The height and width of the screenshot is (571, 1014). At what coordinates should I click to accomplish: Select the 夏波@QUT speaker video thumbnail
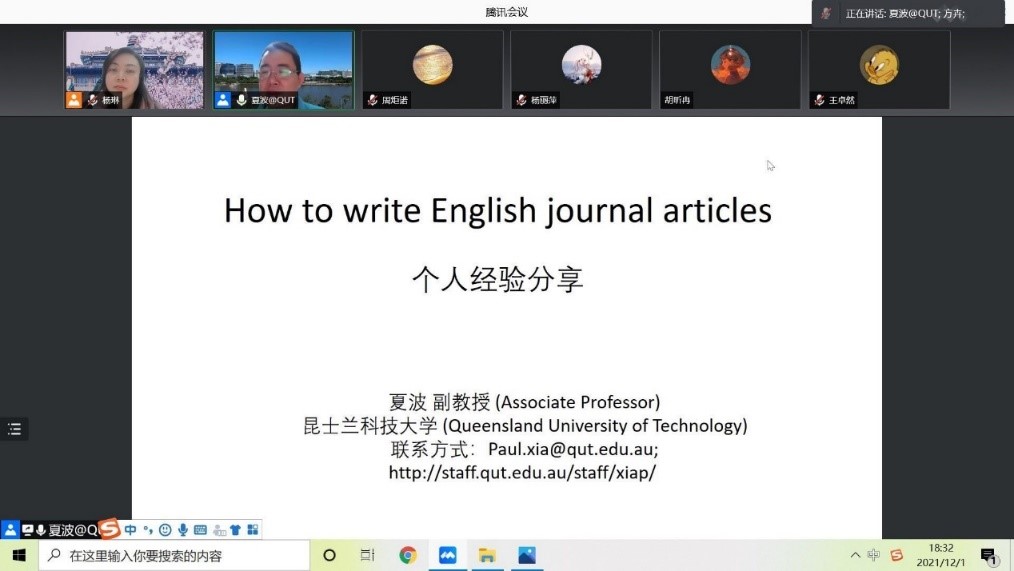pos(283,69)
